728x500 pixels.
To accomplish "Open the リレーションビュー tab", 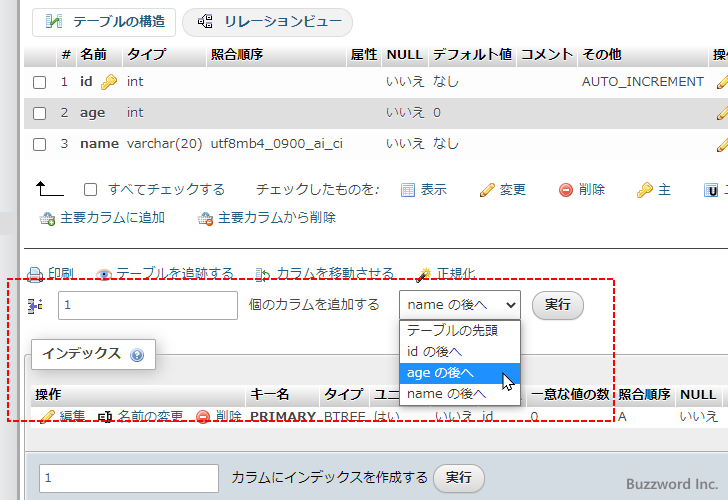I will point(267,21).
